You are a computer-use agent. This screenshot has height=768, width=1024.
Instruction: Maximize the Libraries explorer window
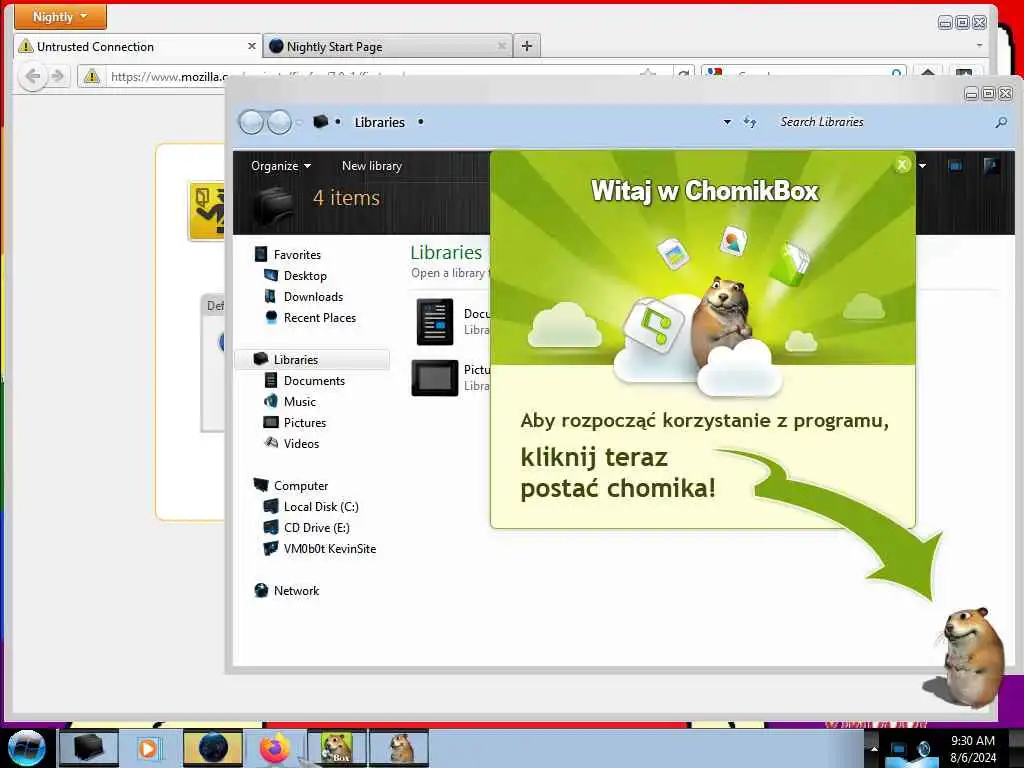tap(988, 94)
